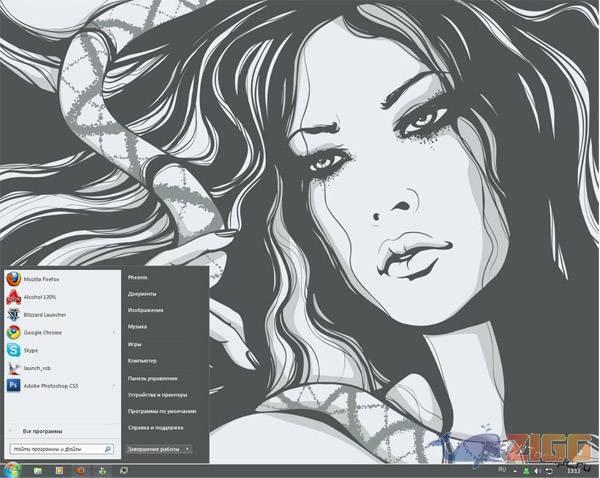Open the arrow next to Завершение работы

[x=188, y=449]
